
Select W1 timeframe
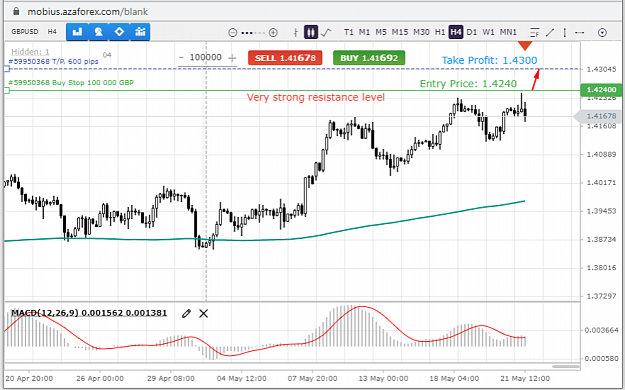tap(488, 32)
